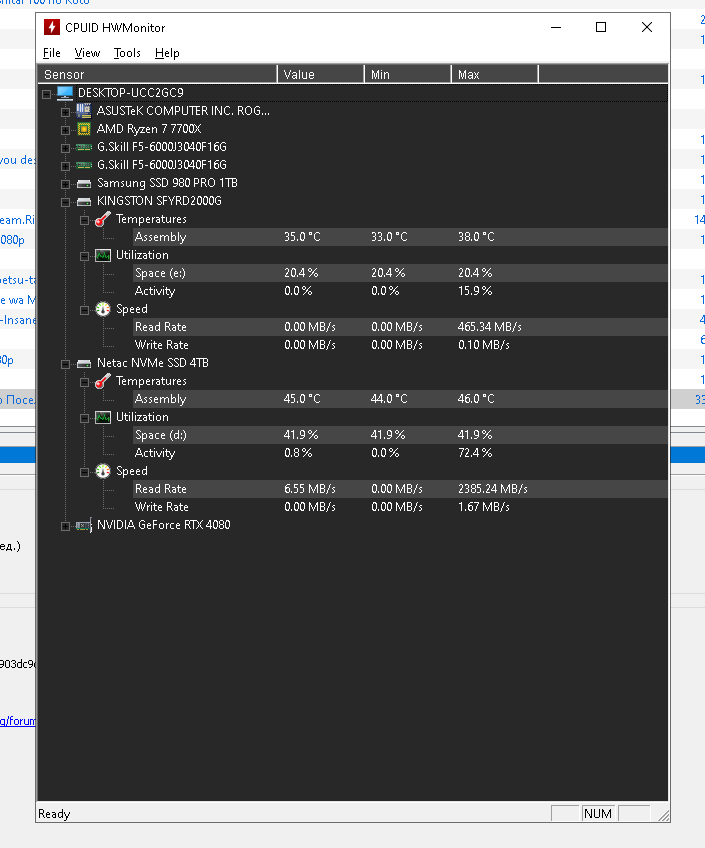Click the window resize grip corner
Image resolution: width=705 pixels, height=848 pixels.
663,816
